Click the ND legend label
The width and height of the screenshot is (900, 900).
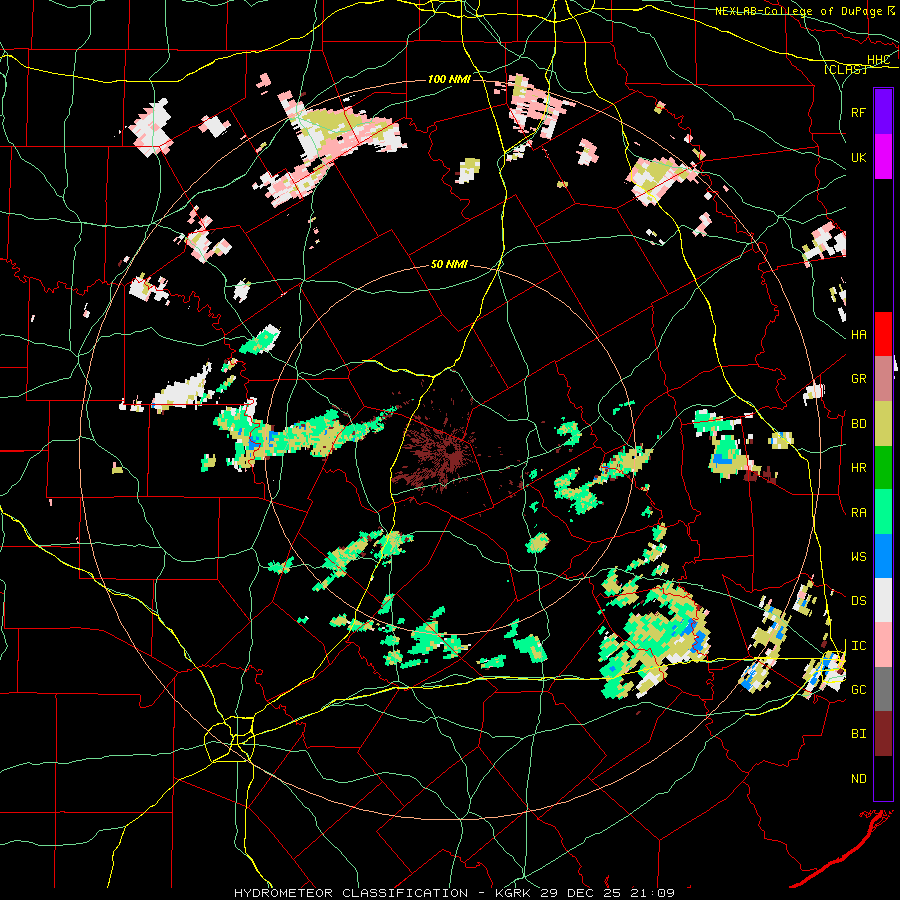point(858,779)
